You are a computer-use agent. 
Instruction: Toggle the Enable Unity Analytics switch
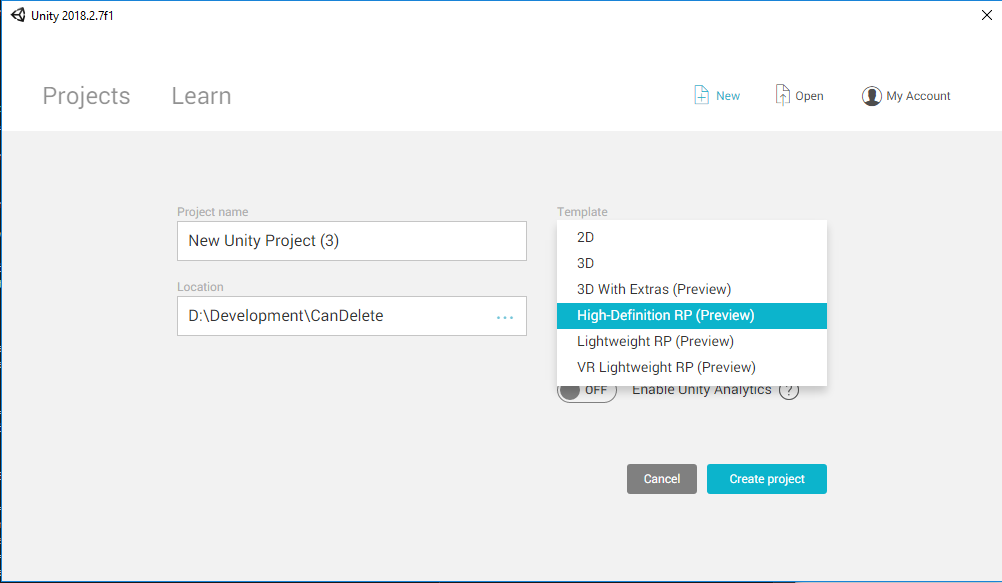587,390
